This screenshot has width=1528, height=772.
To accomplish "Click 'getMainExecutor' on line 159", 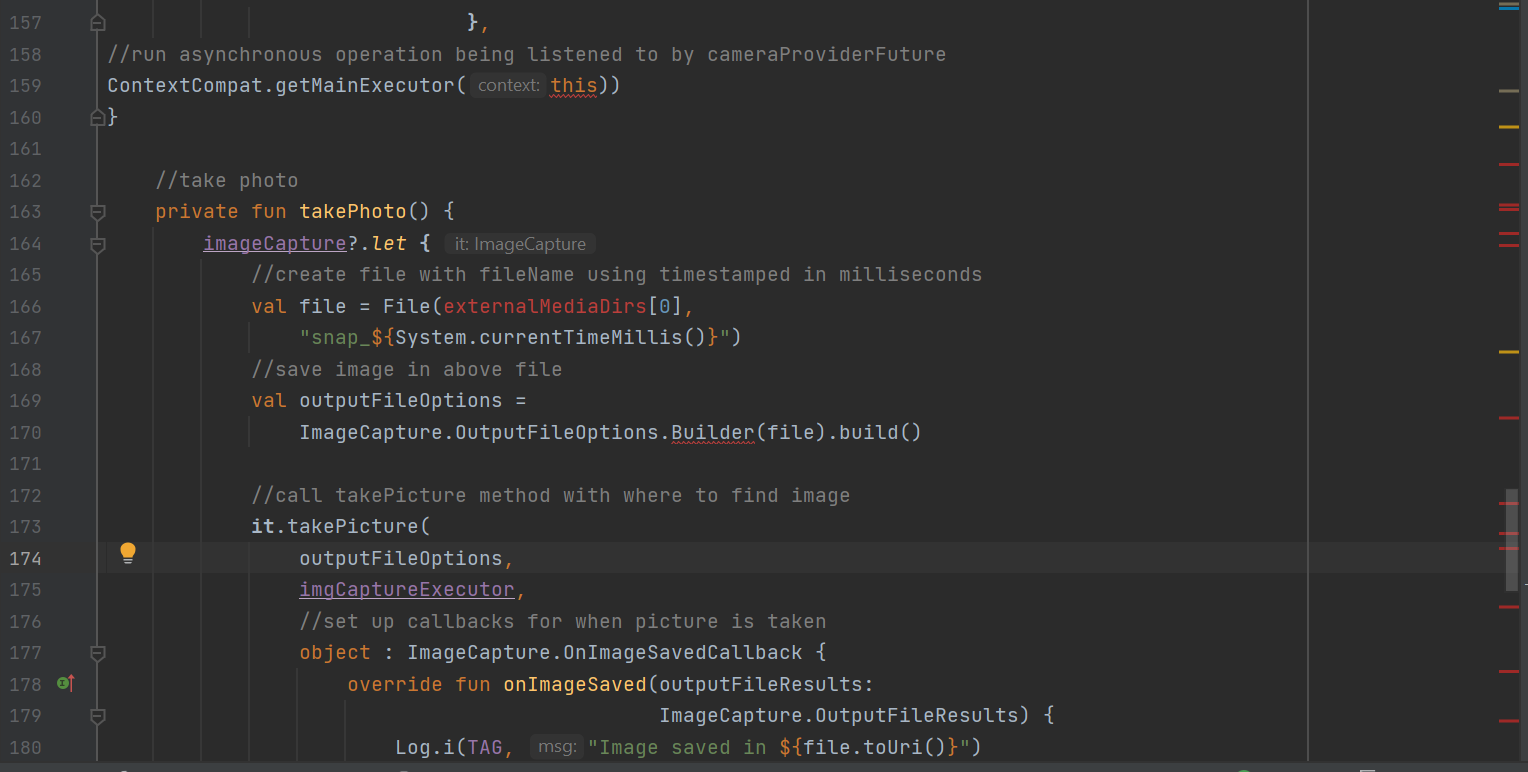I will coord(365,86).
